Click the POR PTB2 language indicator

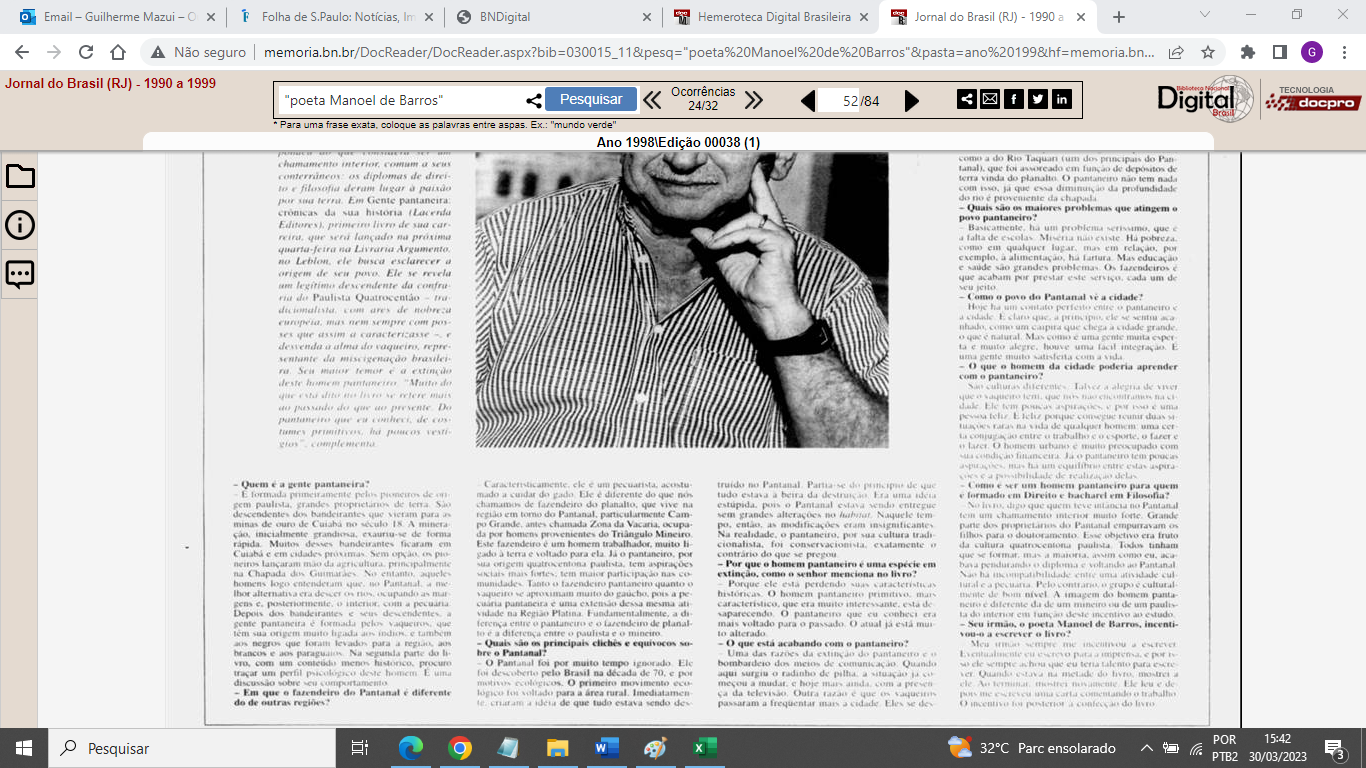tap(1225, 748)
